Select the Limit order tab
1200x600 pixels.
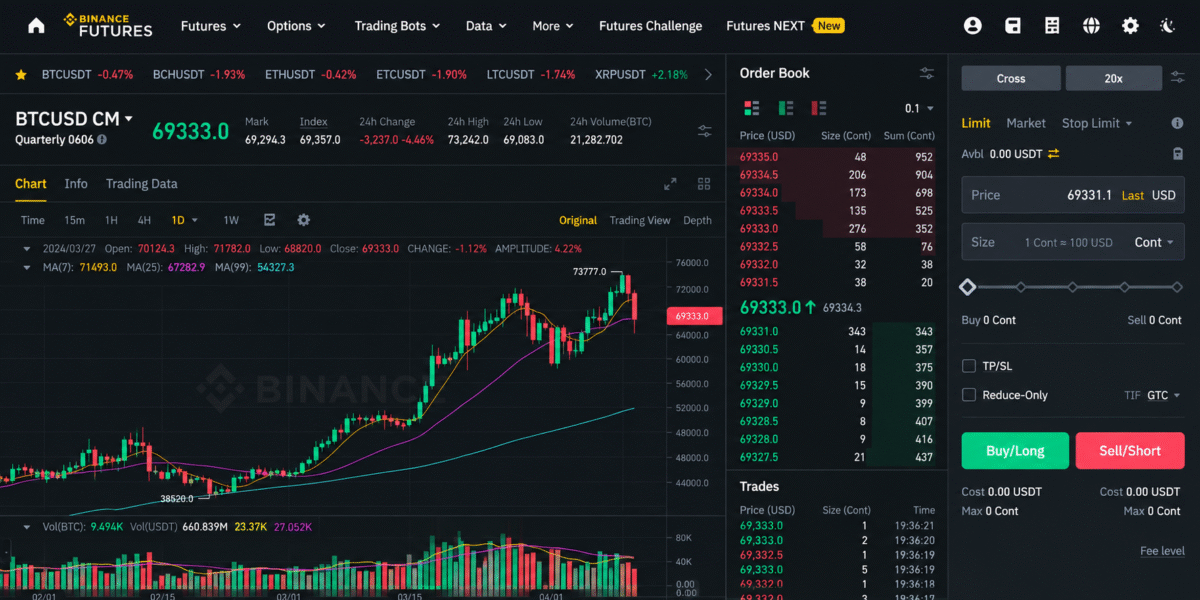[976, 123]
